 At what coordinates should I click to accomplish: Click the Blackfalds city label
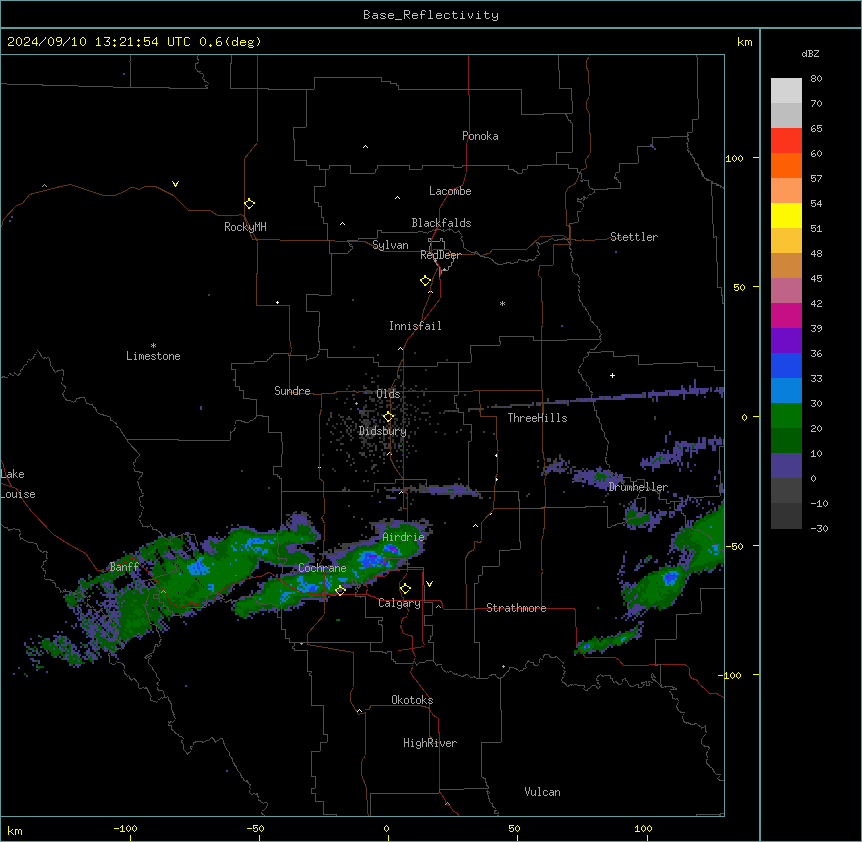coord(441,223)
